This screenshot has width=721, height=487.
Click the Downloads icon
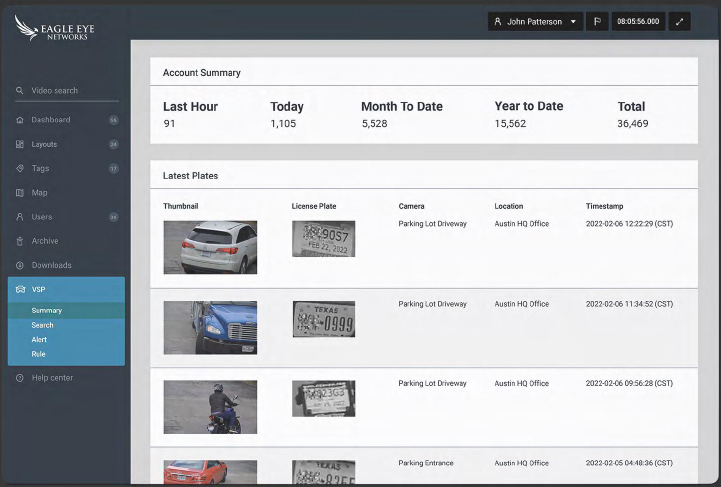[19, 265]
